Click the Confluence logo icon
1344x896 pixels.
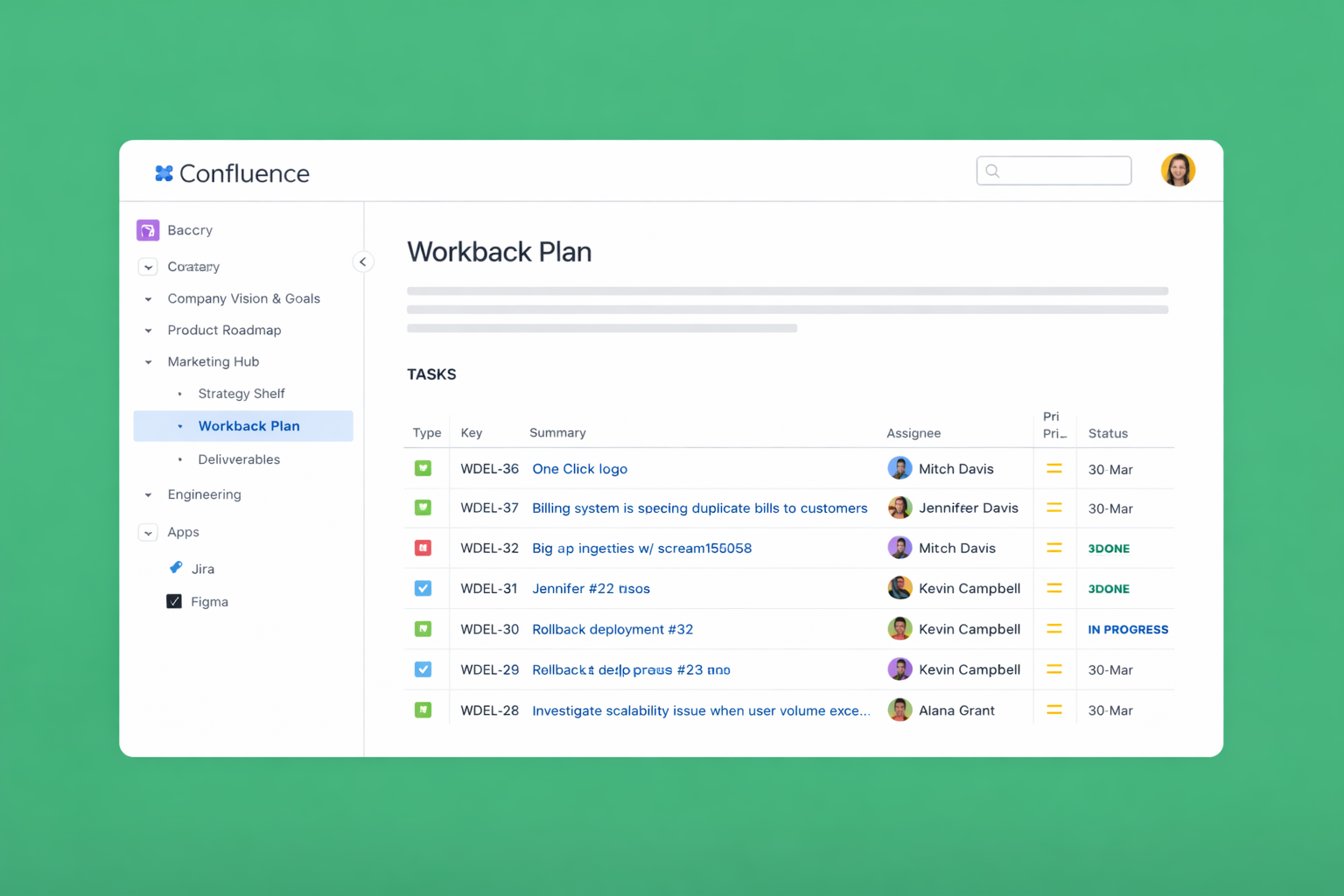pyautogui.click(x=164, y=172)
